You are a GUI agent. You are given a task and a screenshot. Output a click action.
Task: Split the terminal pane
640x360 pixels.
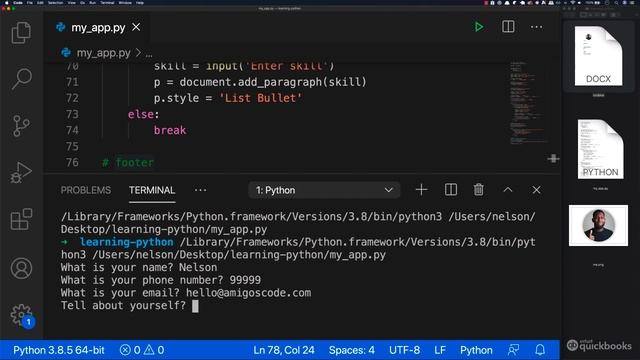point(451,190)
